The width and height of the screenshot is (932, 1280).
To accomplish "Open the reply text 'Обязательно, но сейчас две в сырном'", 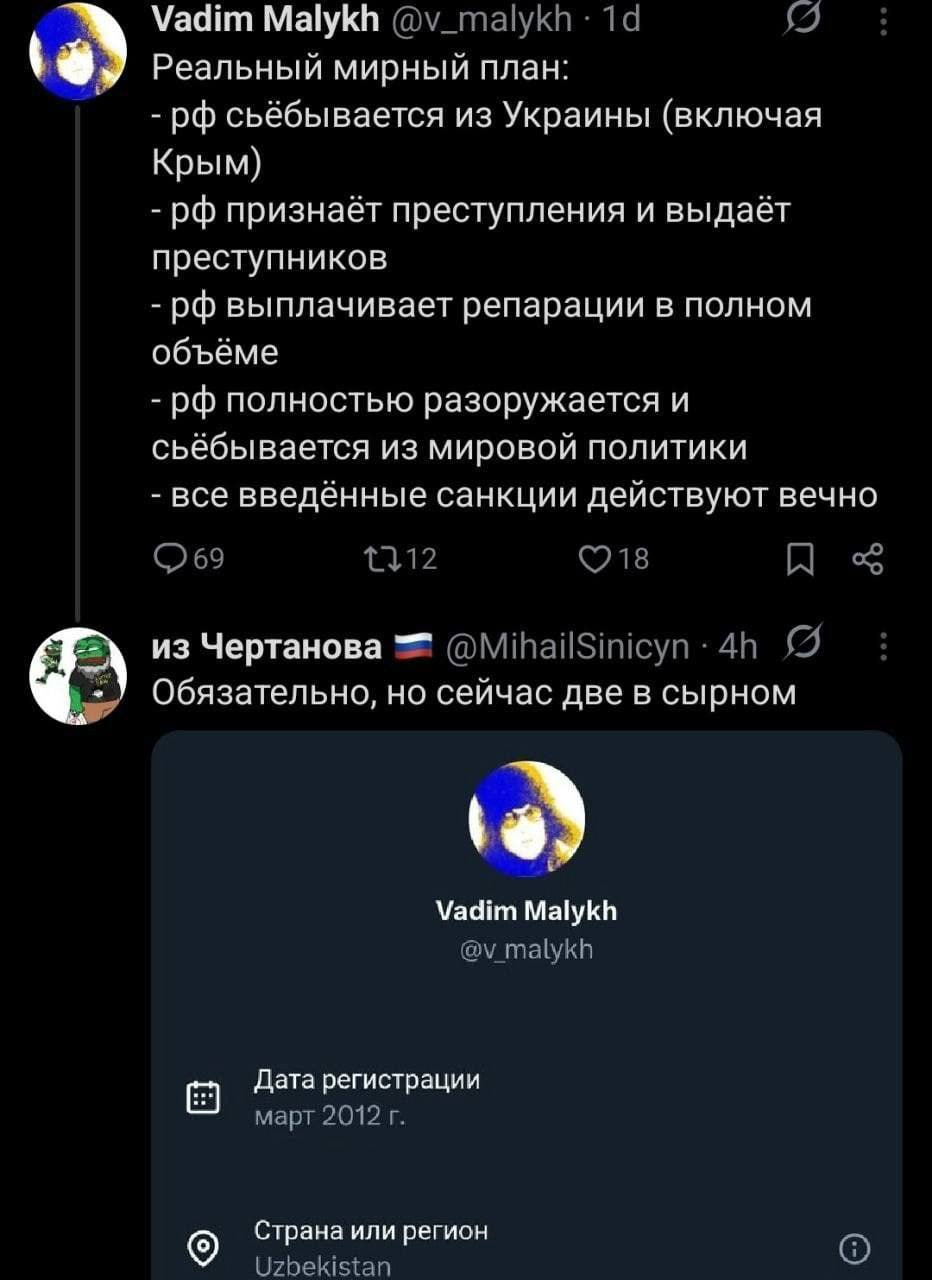I will click(473, 692).
